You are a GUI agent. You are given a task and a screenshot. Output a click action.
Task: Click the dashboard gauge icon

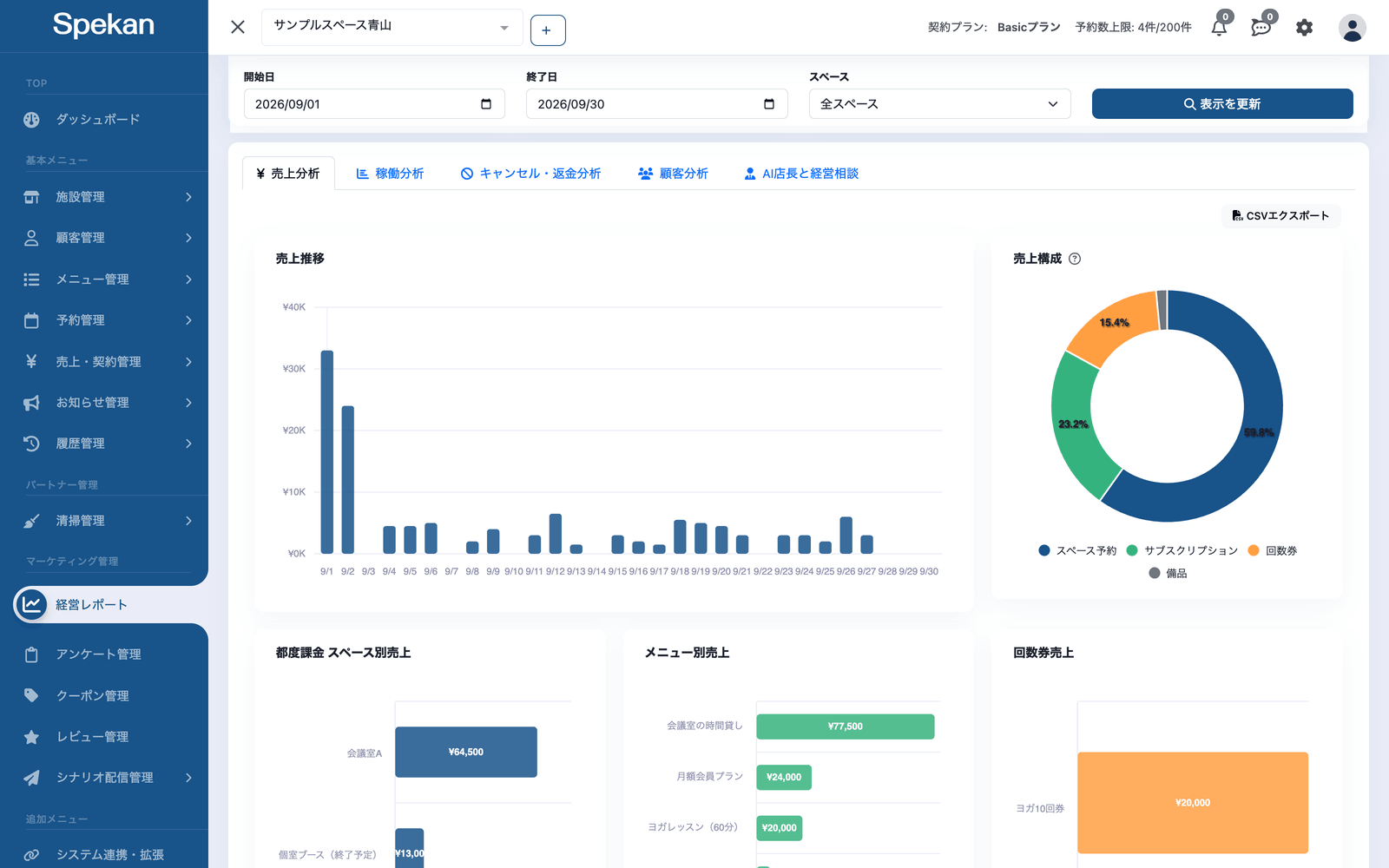coord(31,120)
